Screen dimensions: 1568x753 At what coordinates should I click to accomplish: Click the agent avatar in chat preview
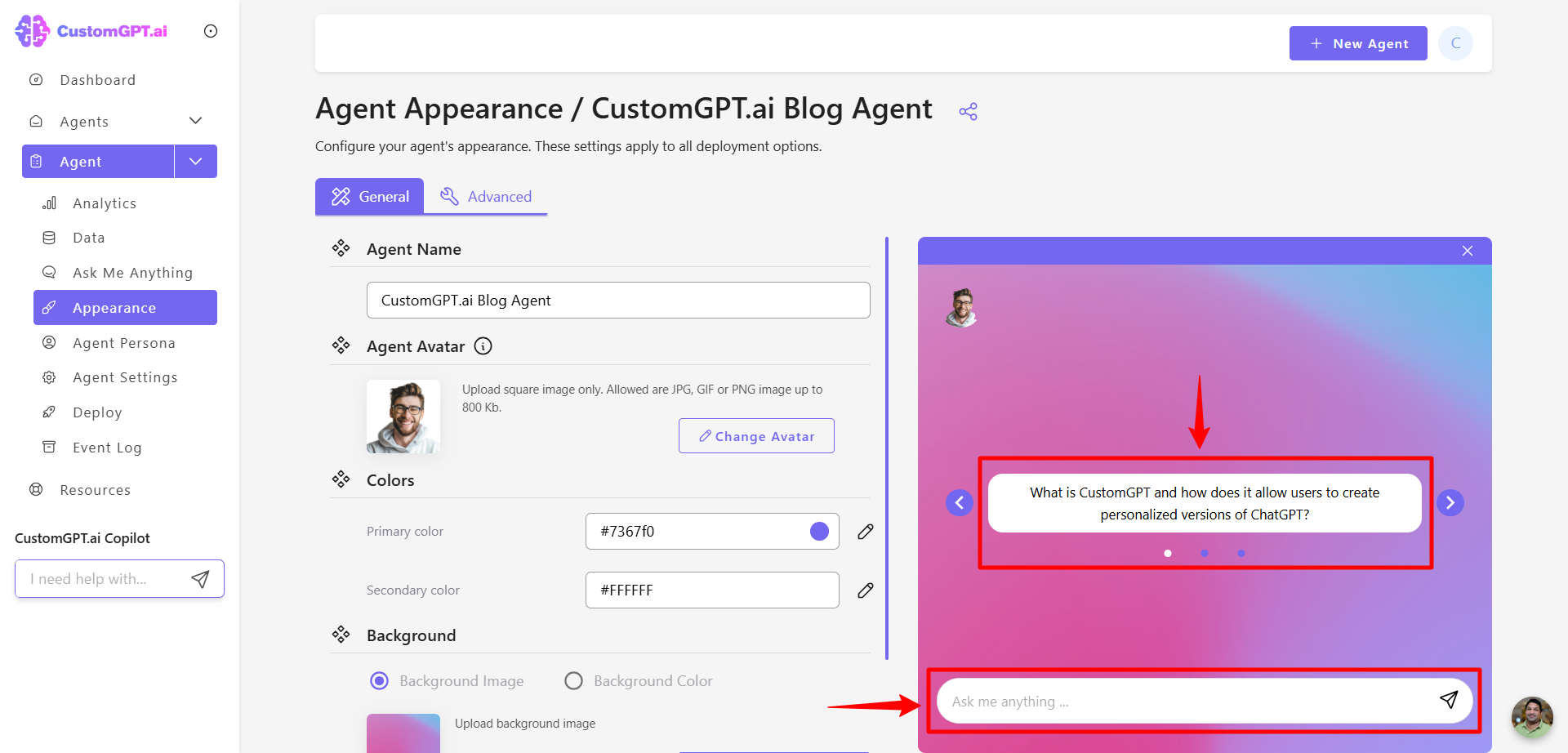point(962,308)
